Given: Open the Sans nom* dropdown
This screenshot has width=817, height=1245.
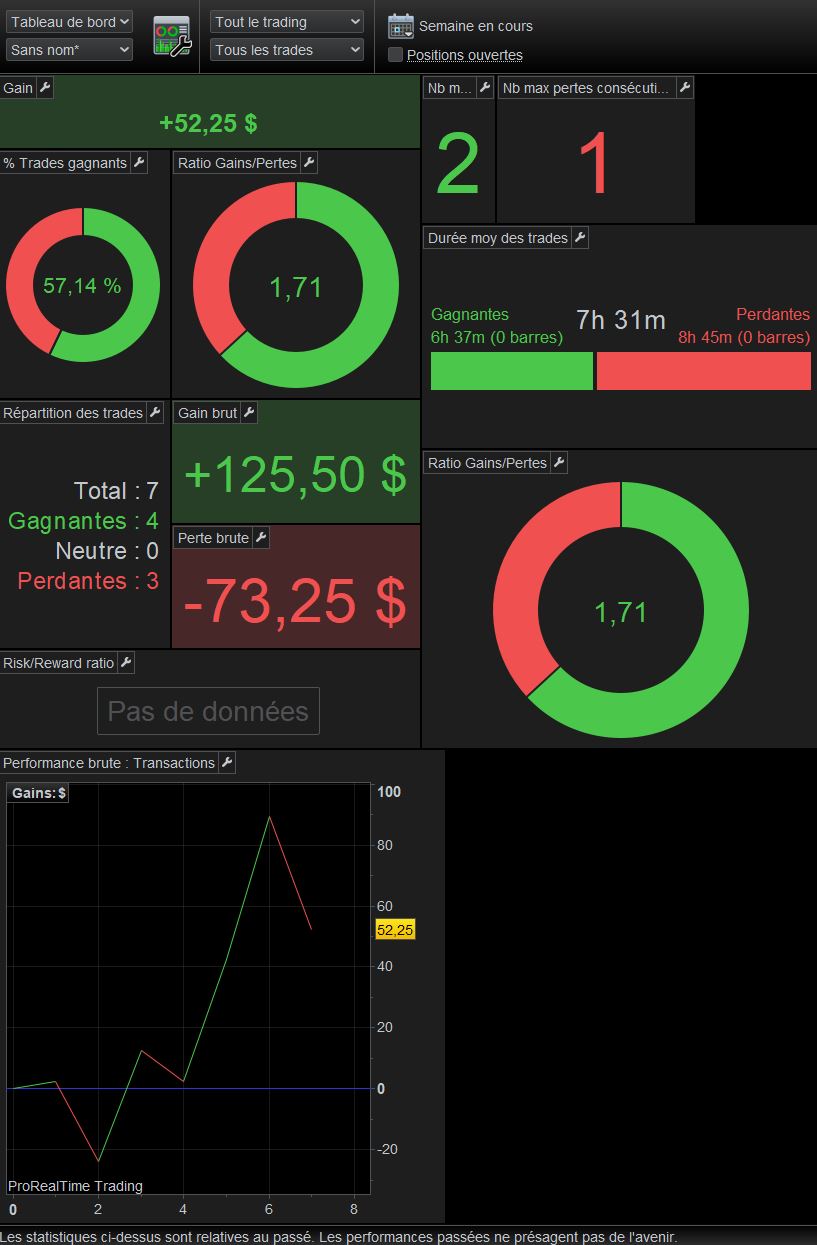Looking at the screenshot, I should point(69,49).
